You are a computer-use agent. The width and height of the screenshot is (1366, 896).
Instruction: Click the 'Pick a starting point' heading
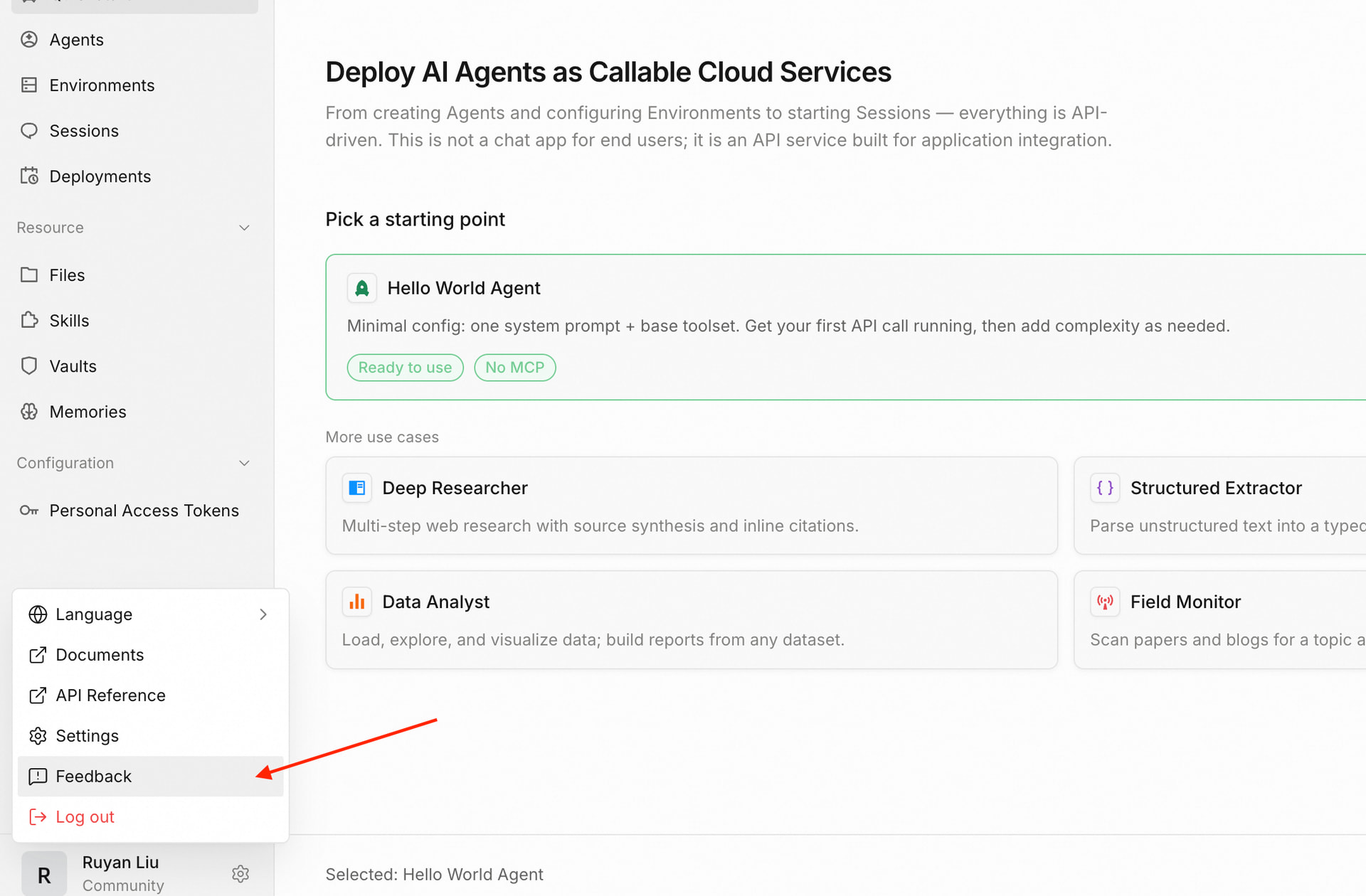415,219
